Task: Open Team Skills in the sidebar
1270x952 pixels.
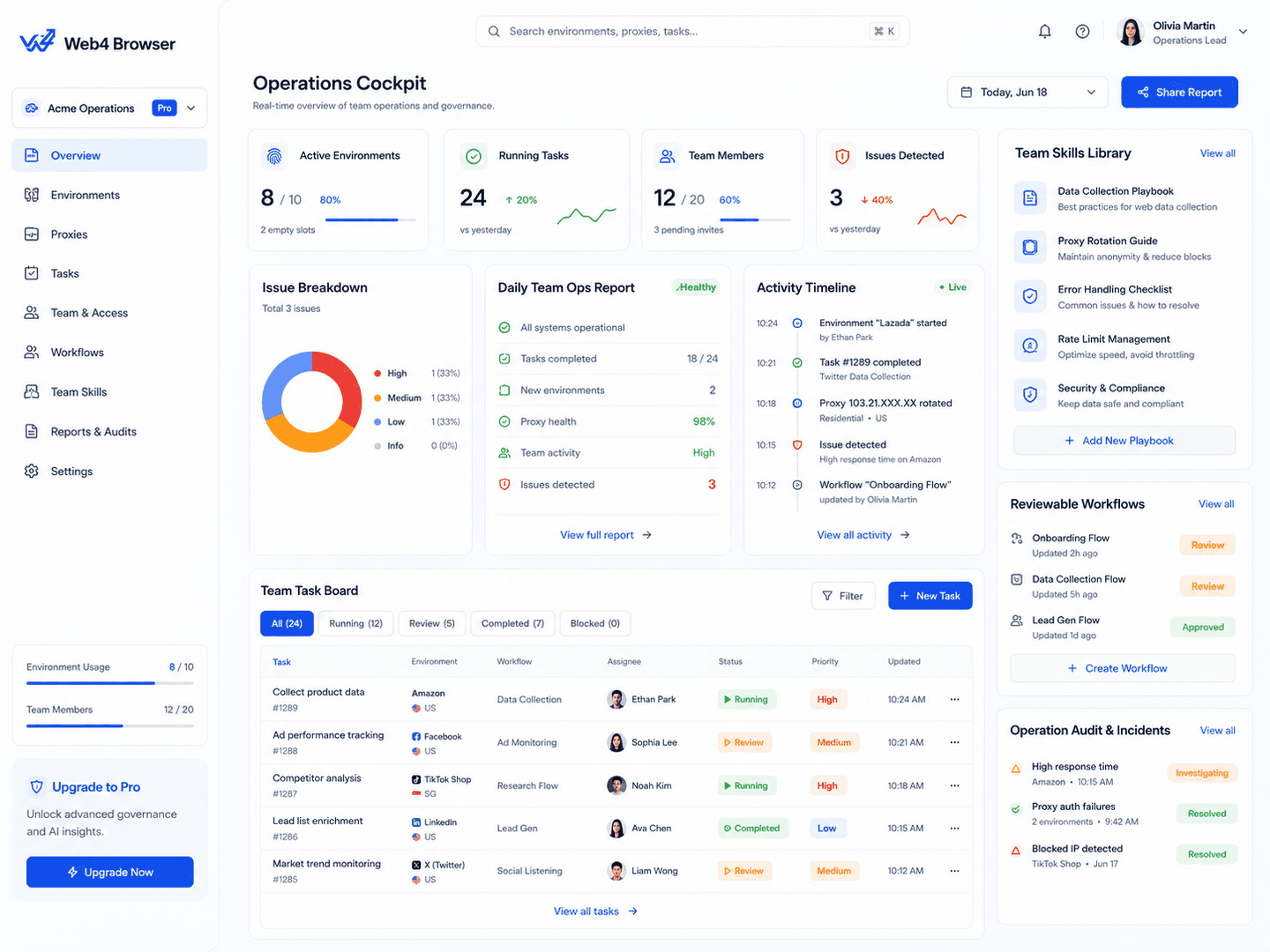Action: (109, 392)
